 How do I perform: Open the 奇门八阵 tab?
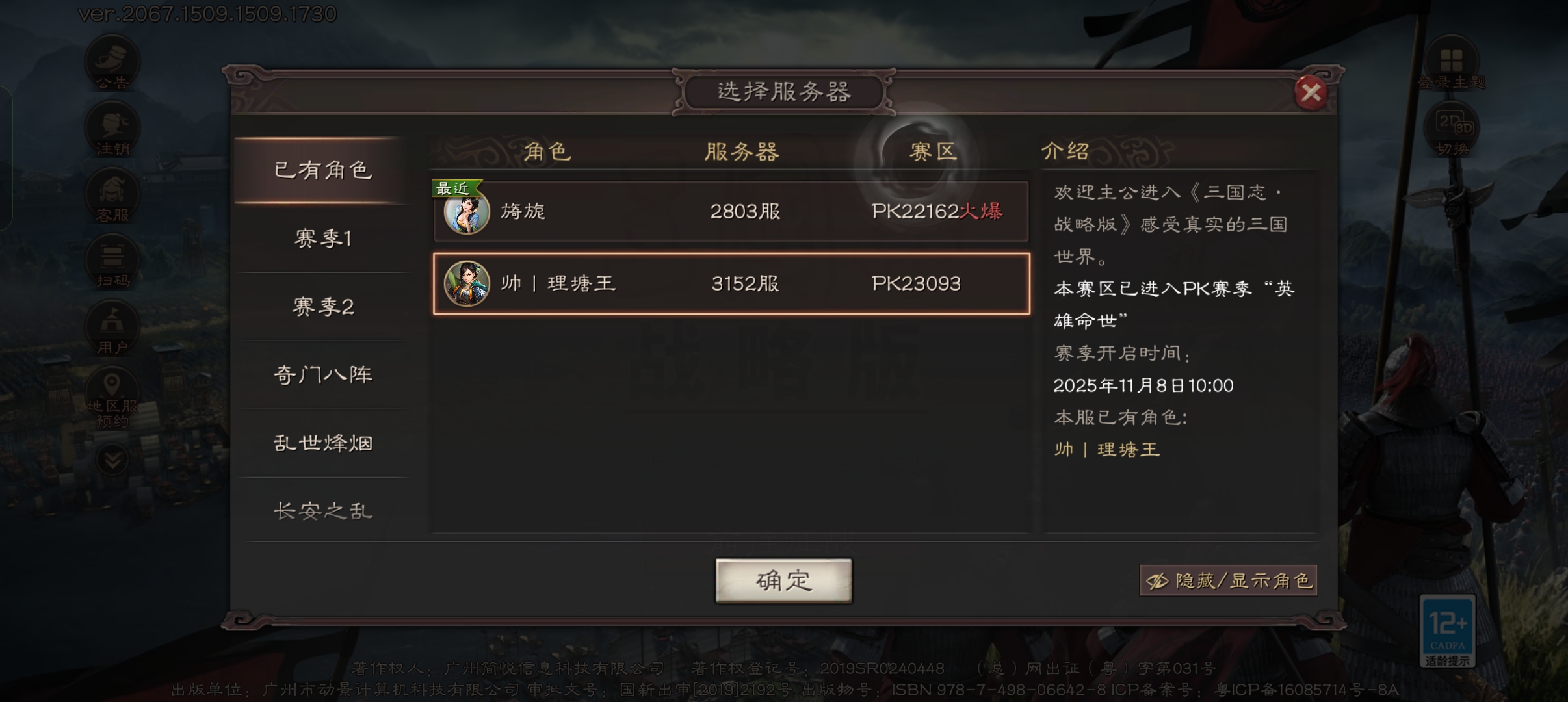click(x=322, y=375)
